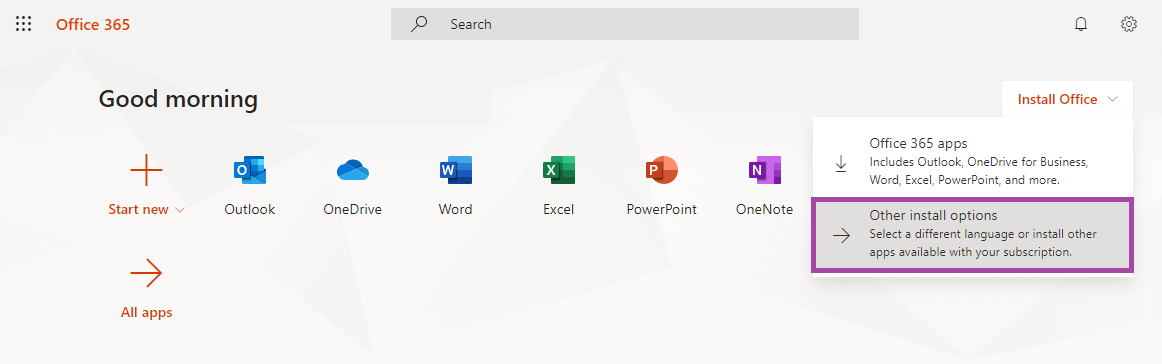Click the magnifying glass search icon
The width and height of the screenshot is (1162, 364).
click(419, 24)
